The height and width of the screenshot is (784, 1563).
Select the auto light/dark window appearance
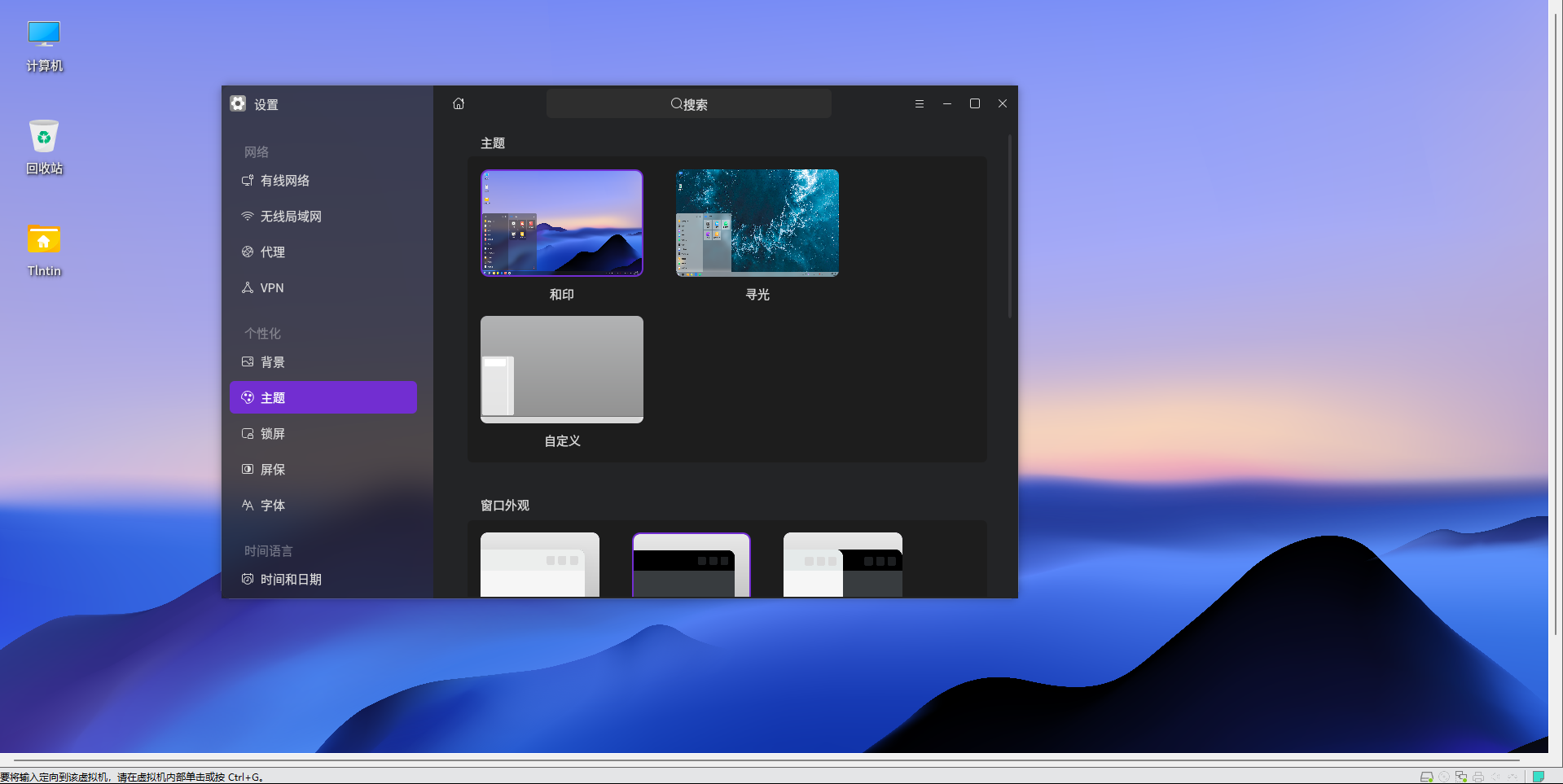pyautogui.click(x=842, y=564)
